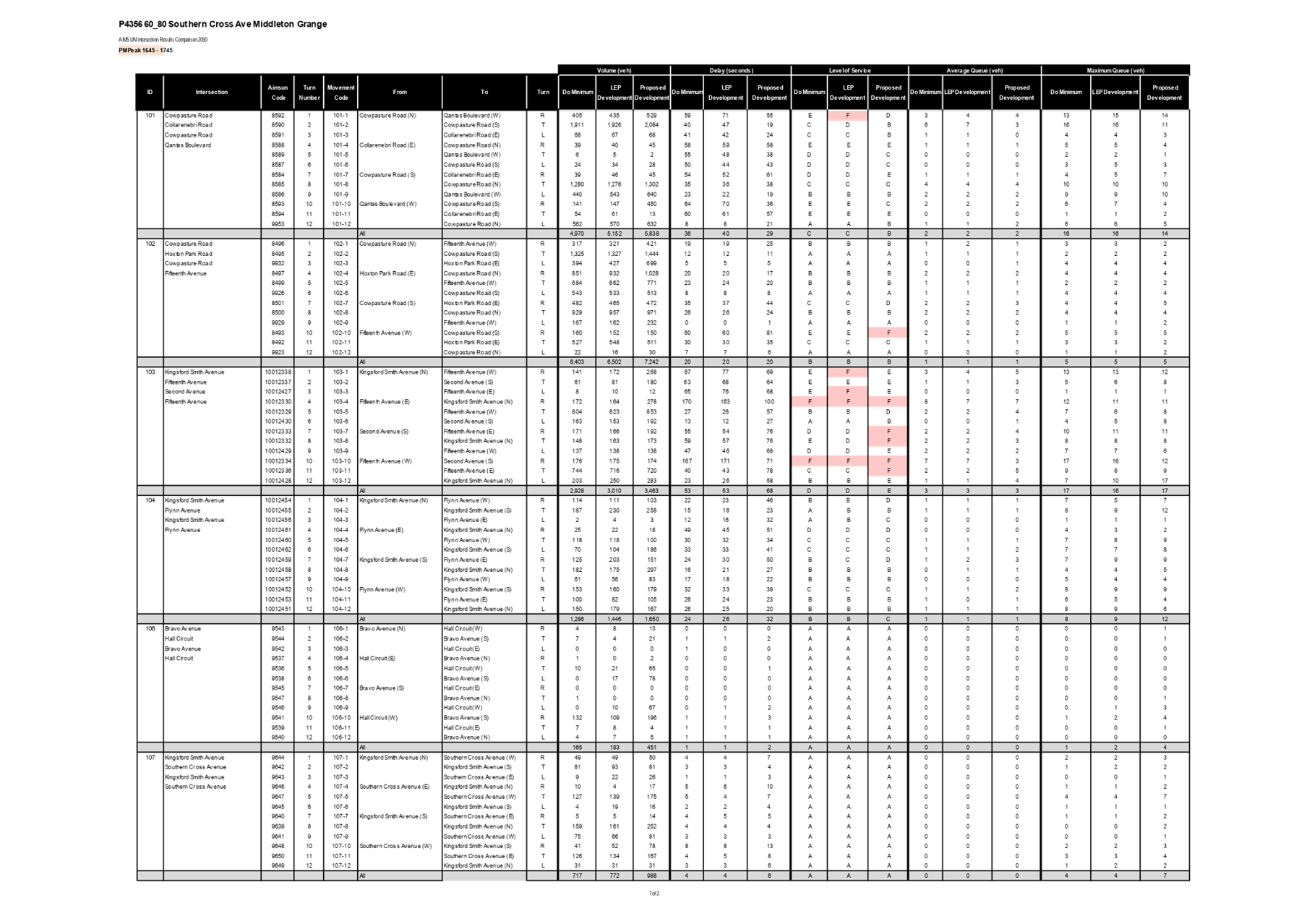Click the 'Turn Number' column header
The image size is (1307, 924).
[x=309, y=93]
